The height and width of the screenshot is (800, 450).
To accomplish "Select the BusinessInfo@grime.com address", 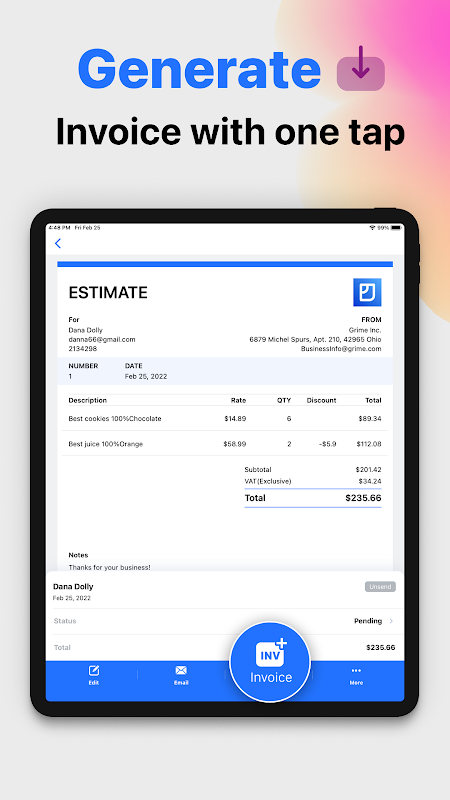I will pyautogui.click(x=341, y=349).
